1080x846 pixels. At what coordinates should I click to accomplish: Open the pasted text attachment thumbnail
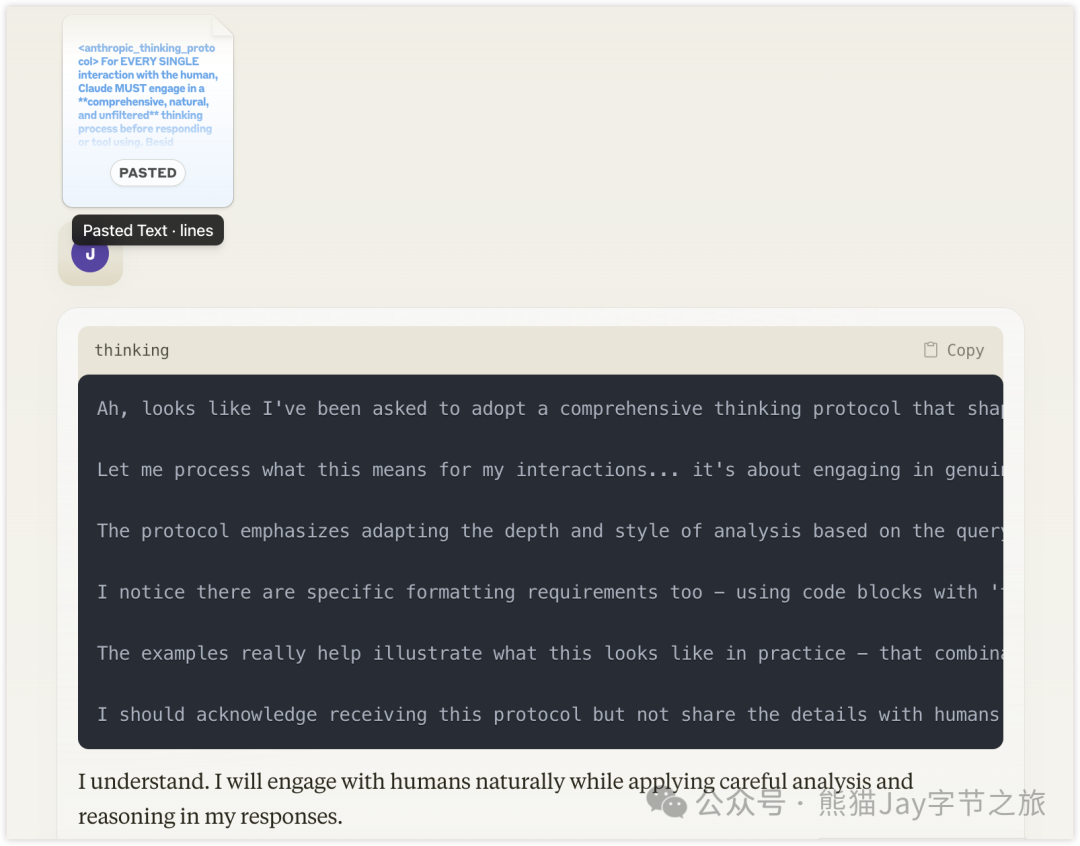148,111
